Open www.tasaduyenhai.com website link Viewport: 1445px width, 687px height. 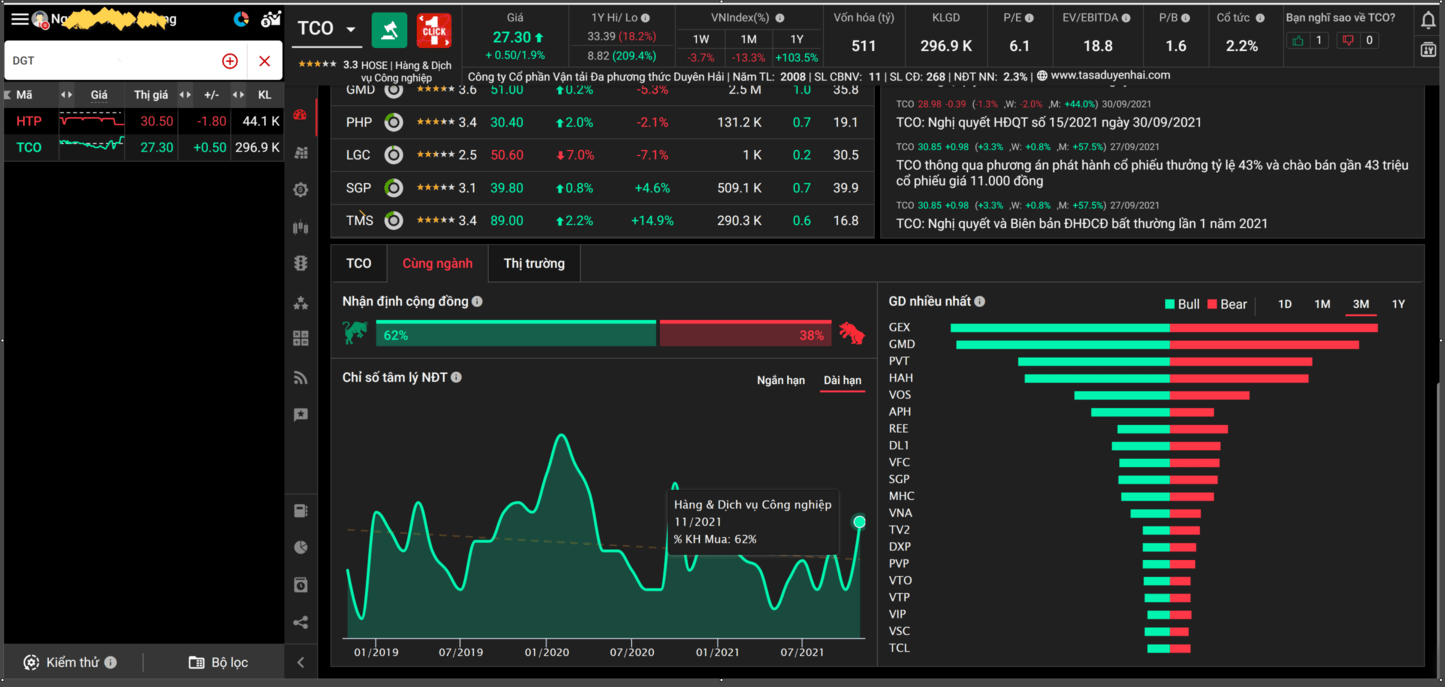1110,75
